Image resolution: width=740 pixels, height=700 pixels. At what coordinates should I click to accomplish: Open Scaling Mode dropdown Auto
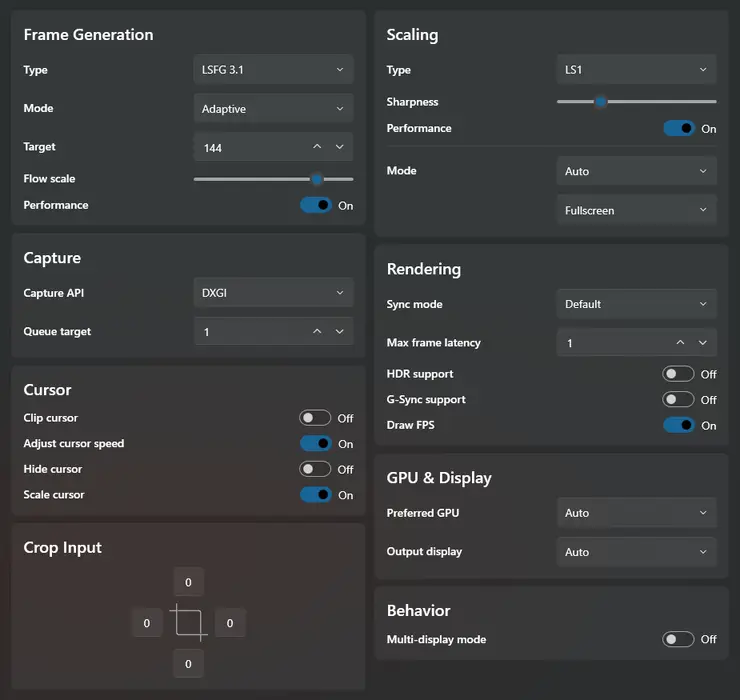637,171
